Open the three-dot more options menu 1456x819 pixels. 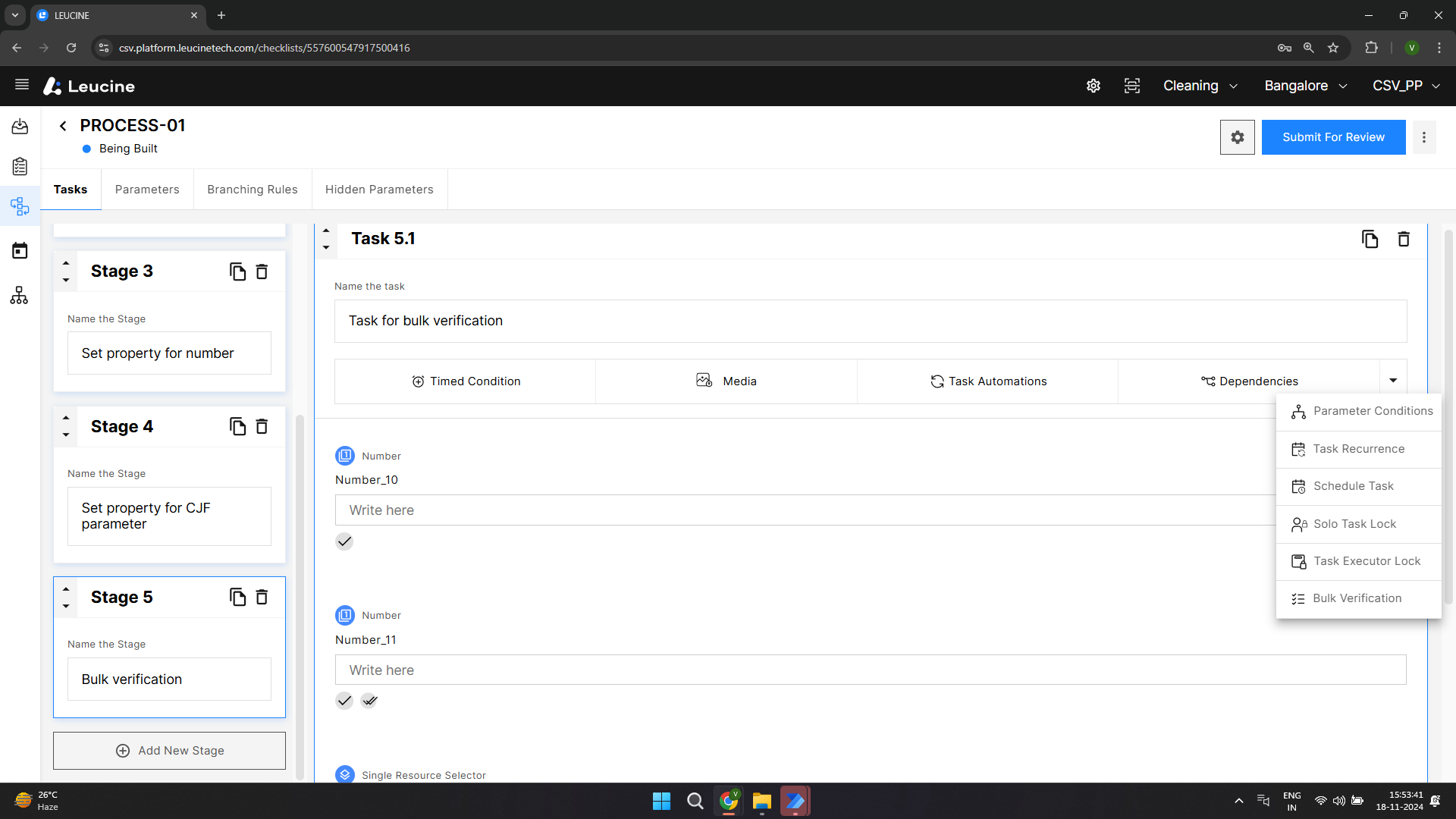tap(1423, 137)
